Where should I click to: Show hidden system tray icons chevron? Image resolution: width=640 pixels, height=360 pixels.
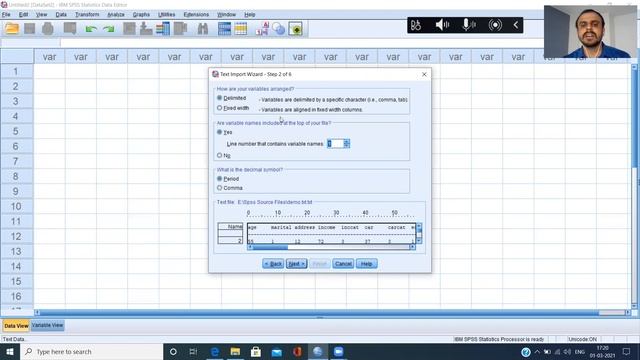[537, 351]
